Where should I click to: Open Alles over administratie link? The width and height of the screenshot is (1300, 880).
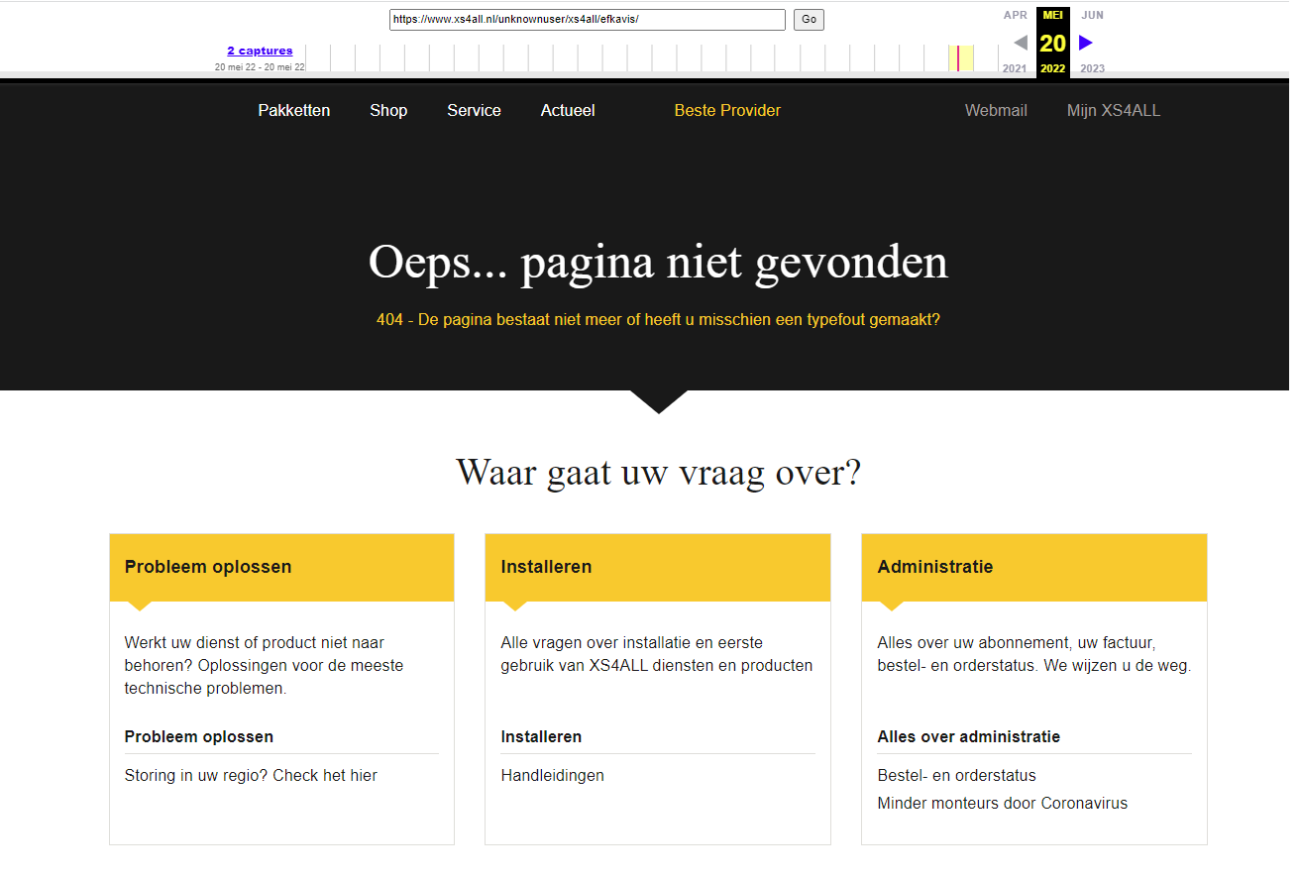pyautogui.click(x=969, y=737)
